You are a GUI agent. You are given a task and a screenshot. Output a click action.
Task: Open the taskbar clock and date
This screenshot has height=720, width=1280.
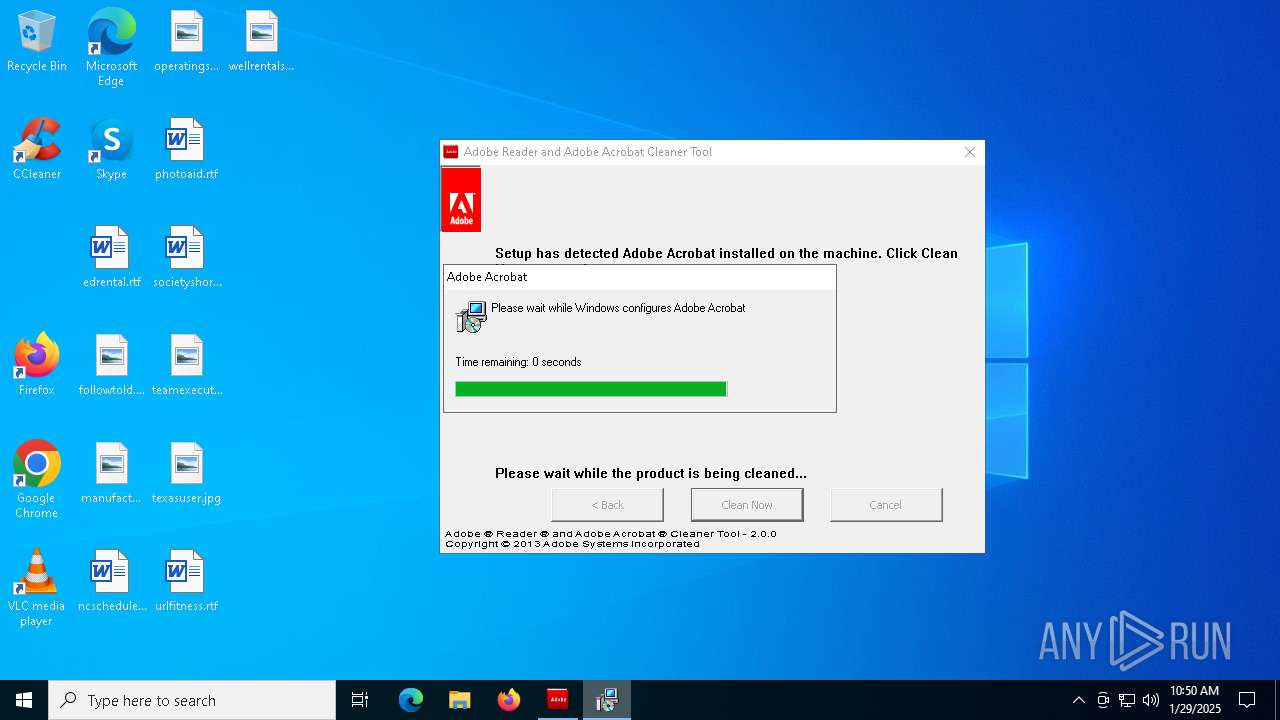(x=1194, y=700)
